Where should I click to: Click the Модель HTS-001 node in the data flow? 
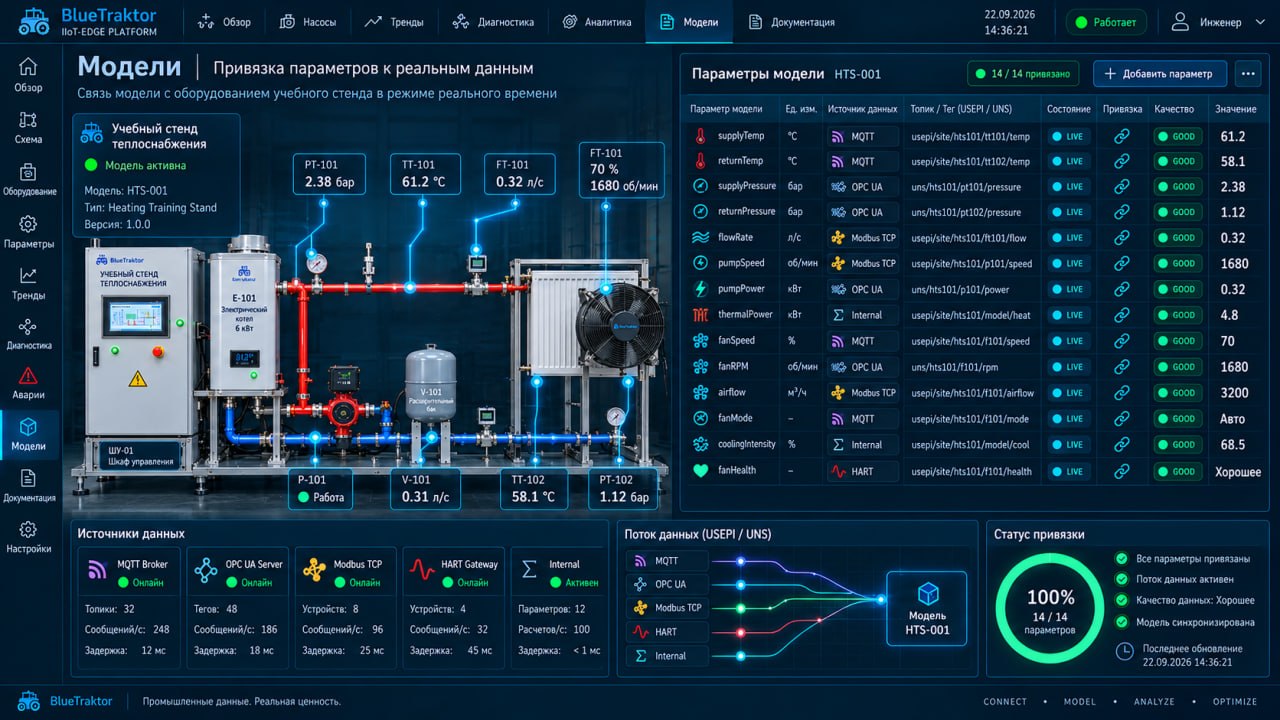(x=926, y=607)
